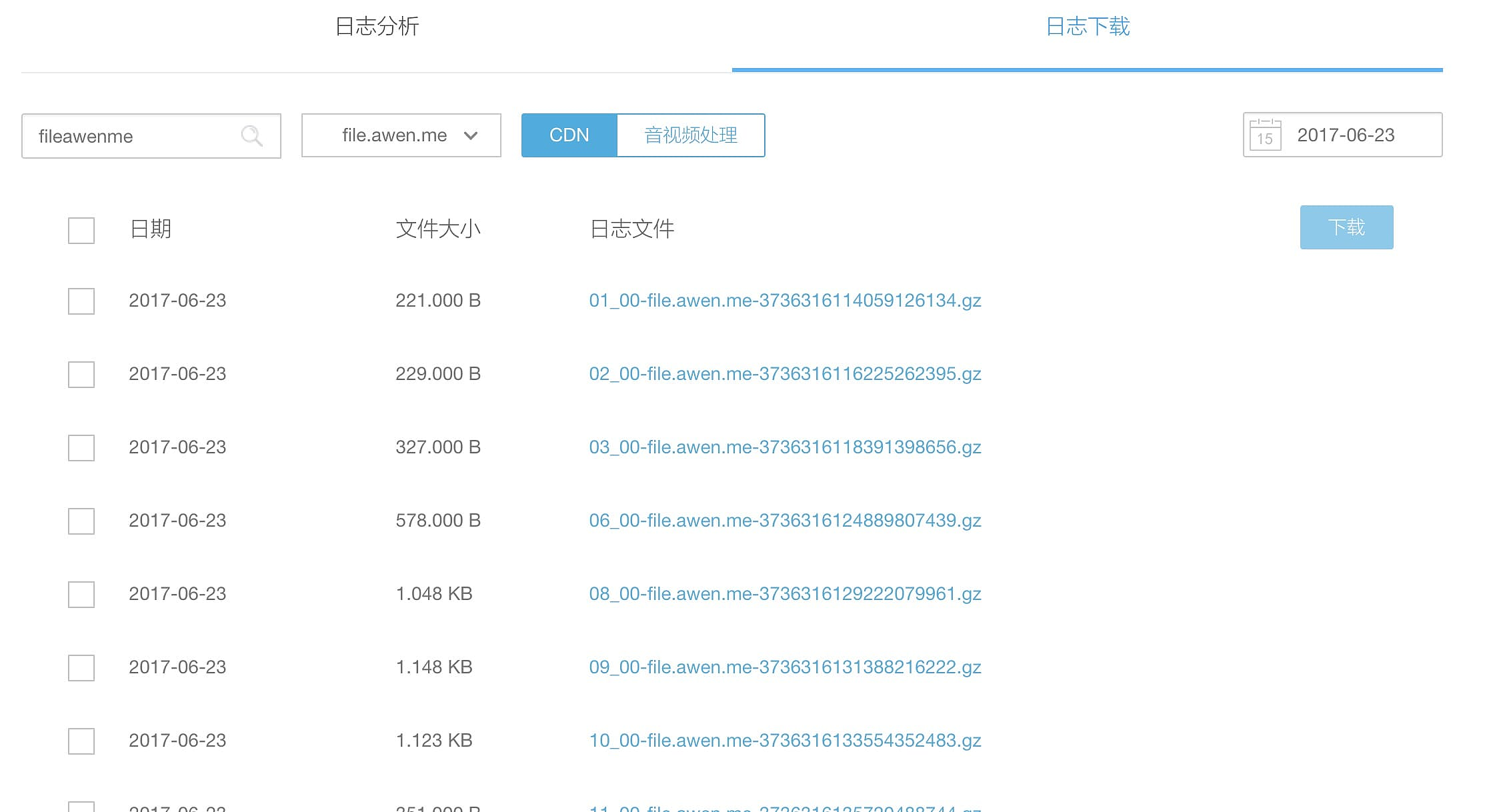Click the 09_00-file.awen.me log link
Viewport: 1503px width, 812px height.
[785, 667]
